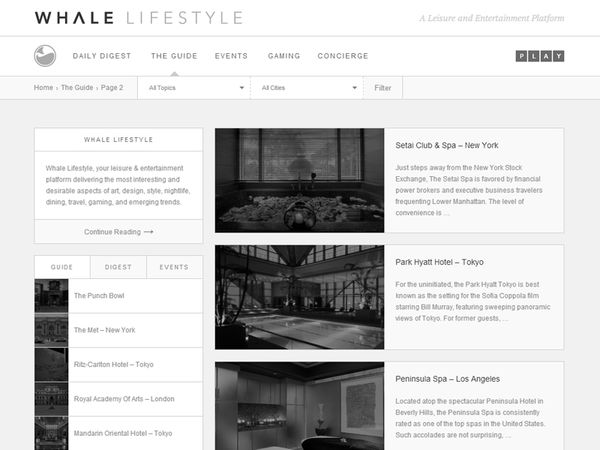Click the Leisure and Entertainment Platform tagline

coord(492,18)
